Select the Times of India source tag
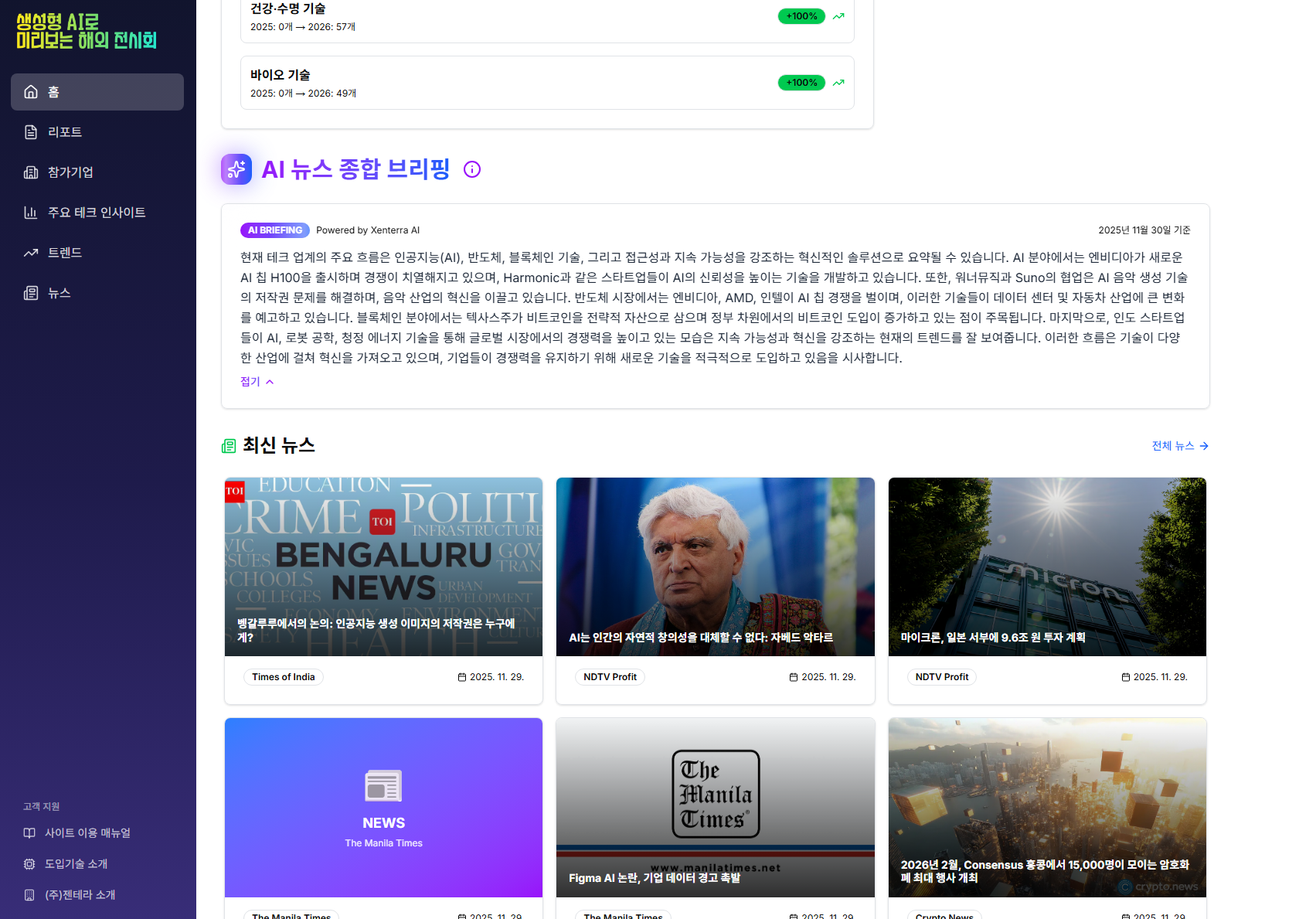This screenshot has width=1316, height=919. 283,677
